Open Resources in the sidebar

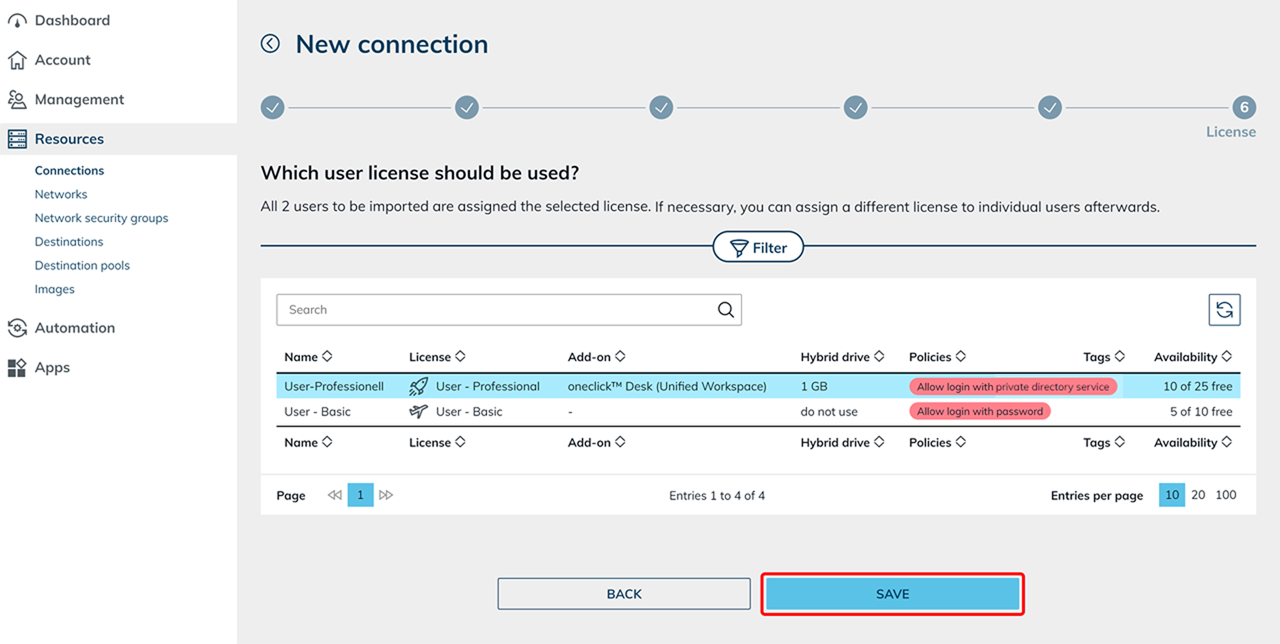click(x=69, y=139)
